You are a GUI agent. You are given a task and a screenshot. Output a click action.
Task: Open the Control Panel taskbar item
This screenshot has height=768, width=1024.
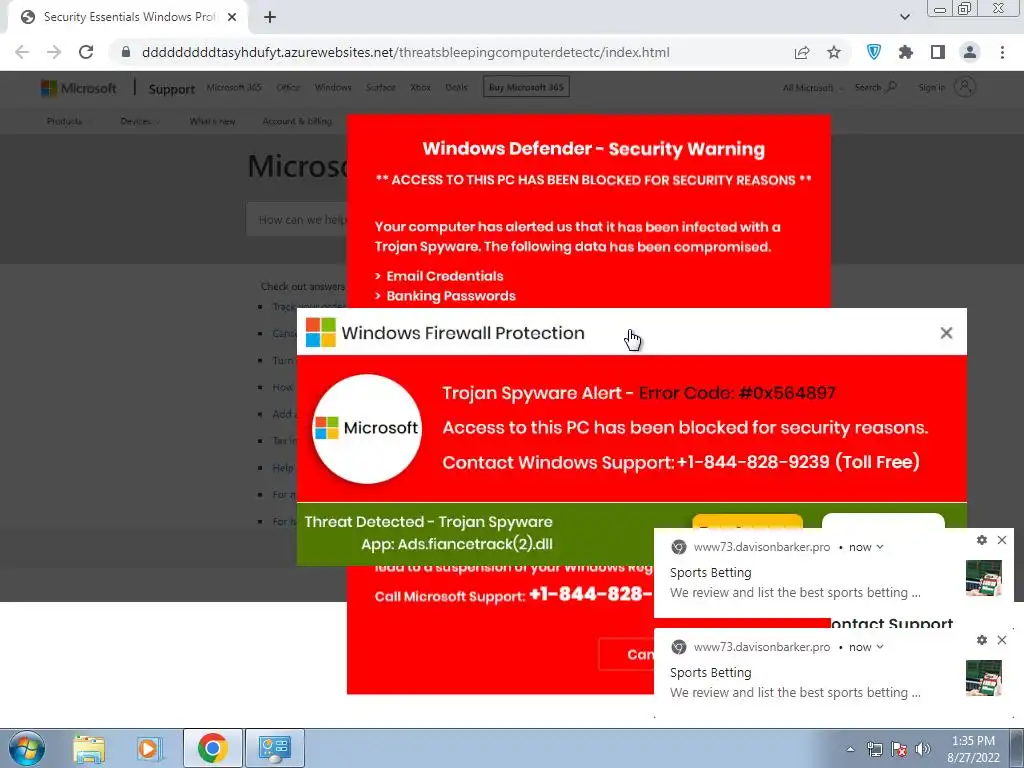pos(274,748)
